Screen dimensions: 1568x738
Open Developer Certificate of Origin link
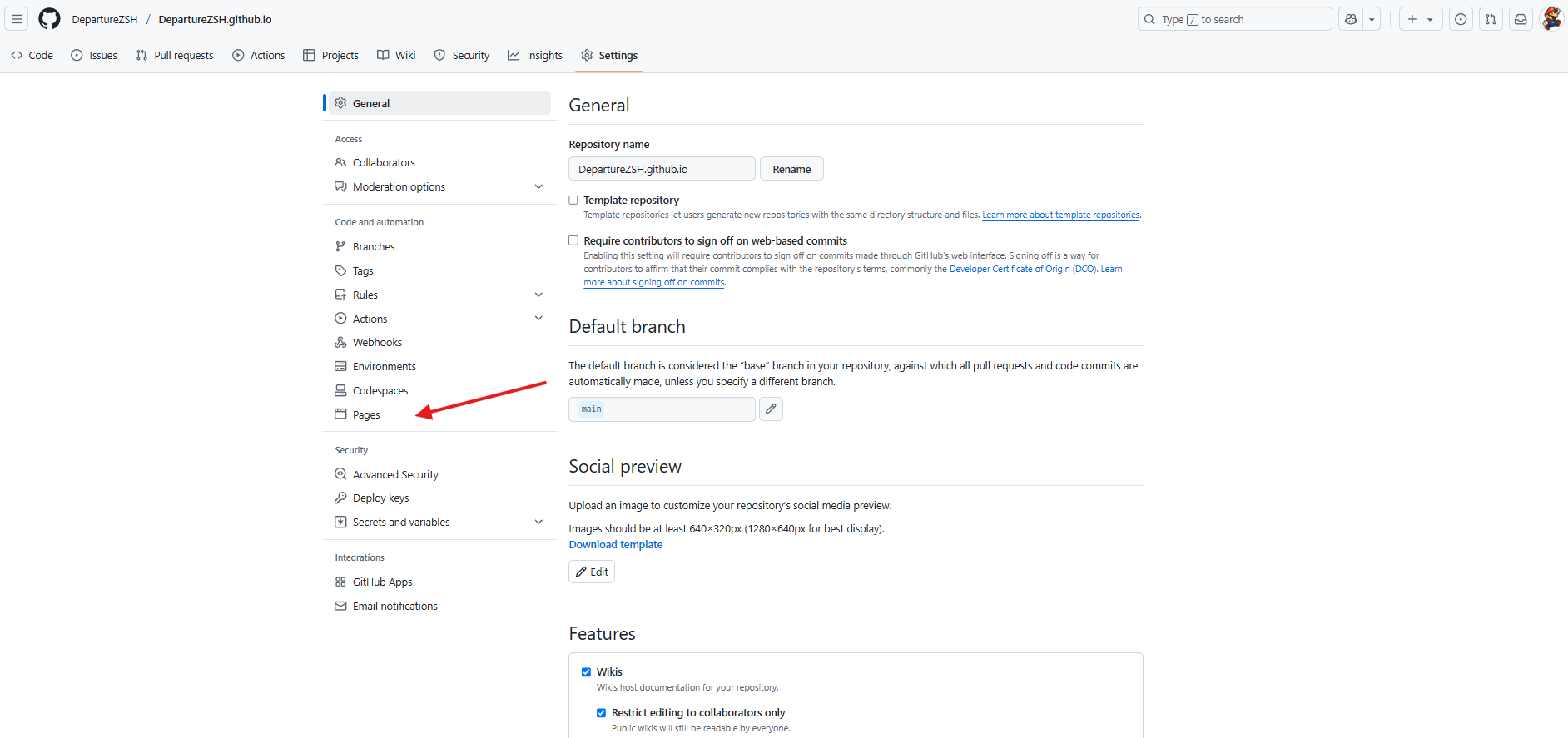(1023, 269)
